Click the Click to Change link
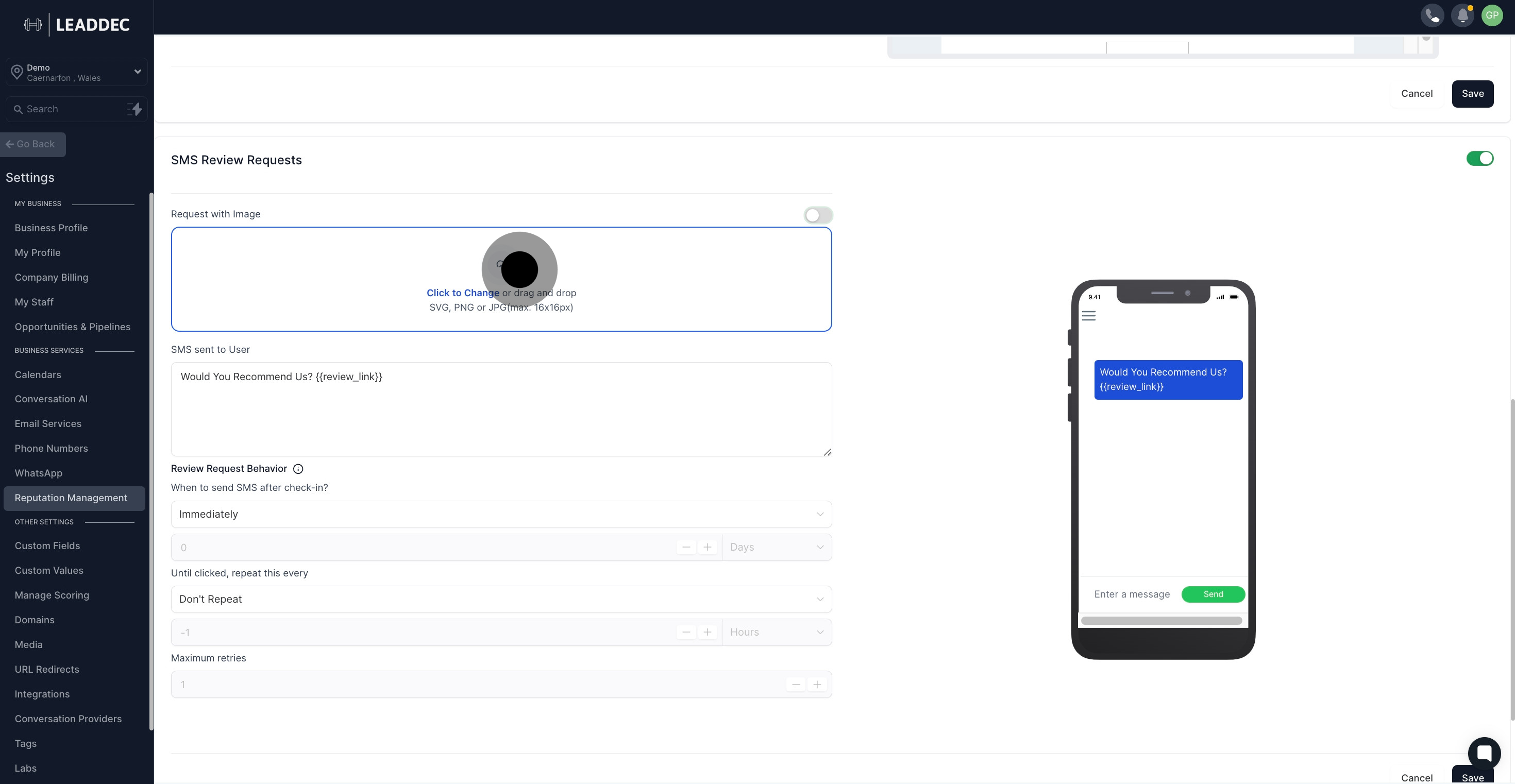1515x784 pixels. point(463,293)
